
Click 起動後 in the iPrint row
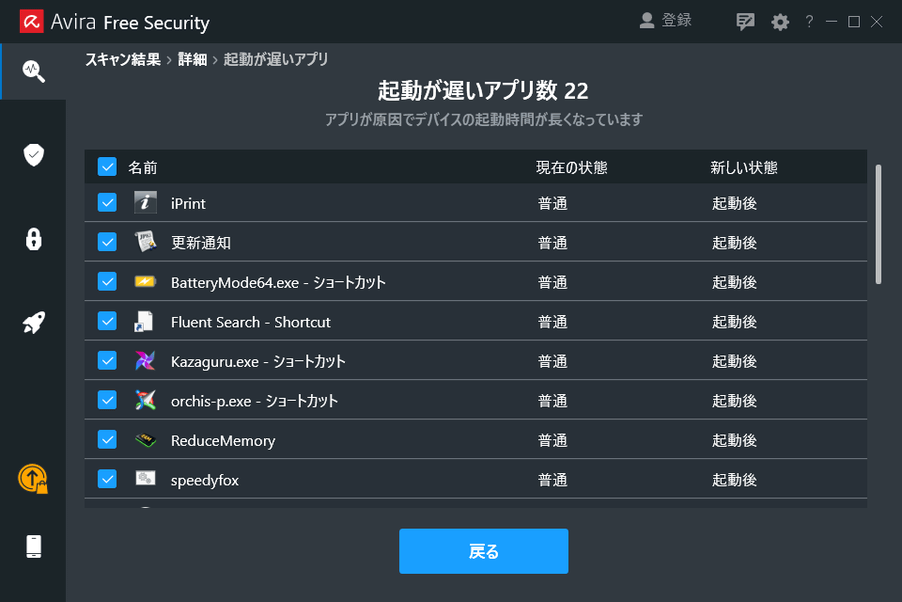point(734,203)
